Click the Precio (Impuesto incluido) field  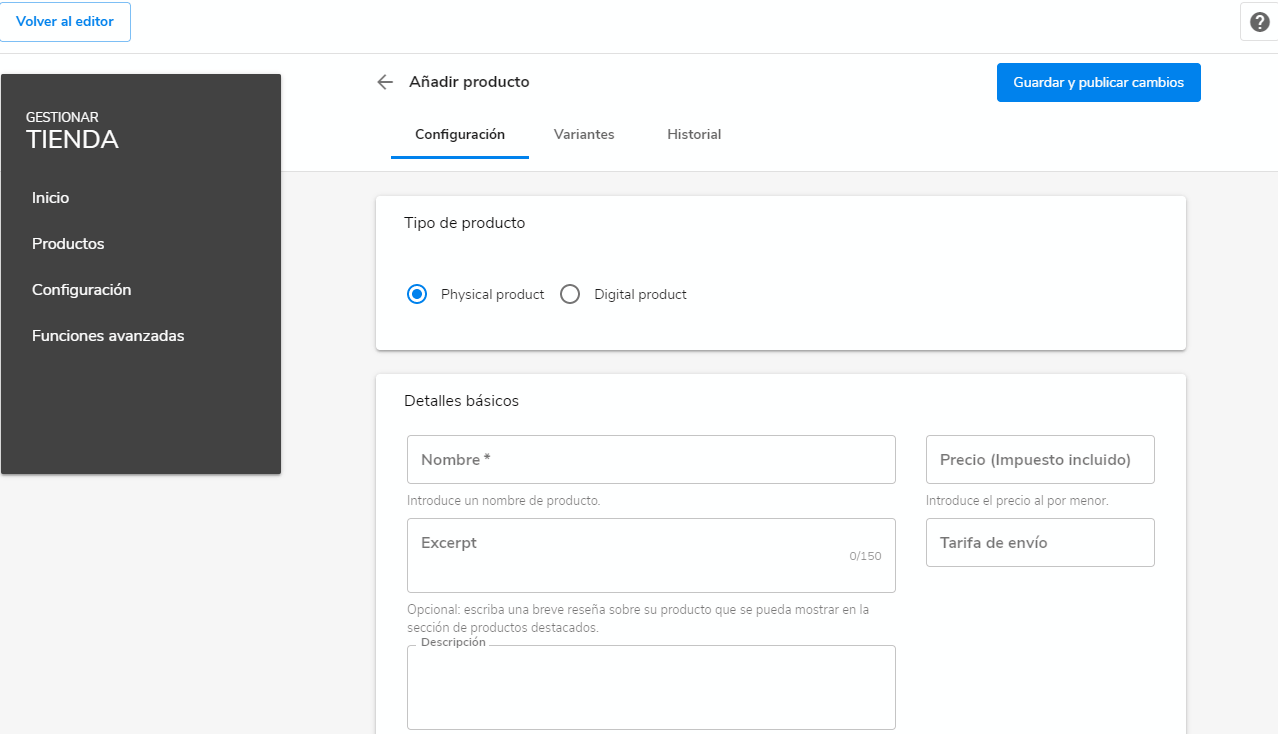pos(1040,460)
